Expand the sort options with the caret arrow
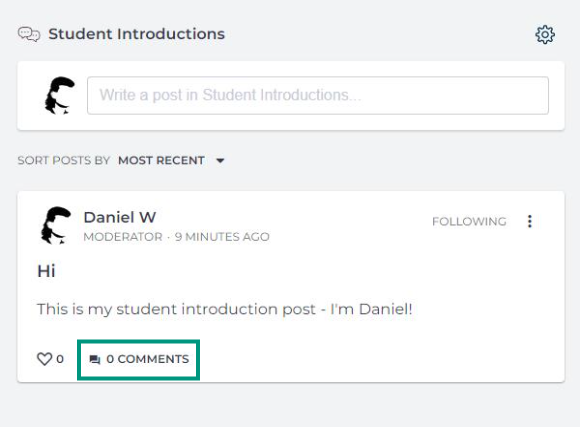This screenshot has height=427, width=580. [220, 161]
